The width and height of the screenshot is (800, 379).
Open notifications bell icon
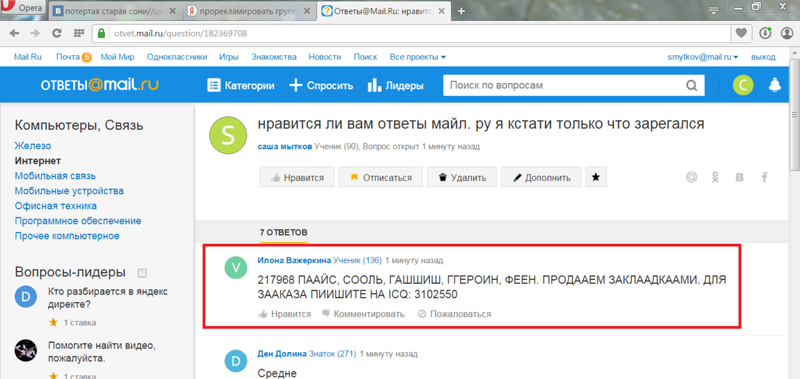[x=775, y=85]
